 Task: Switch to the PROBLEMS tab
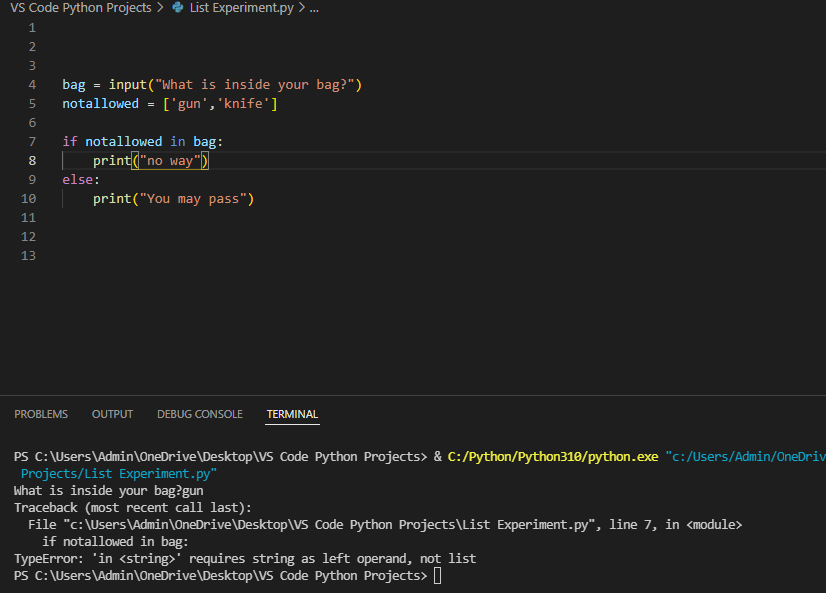tap(41, 414)
